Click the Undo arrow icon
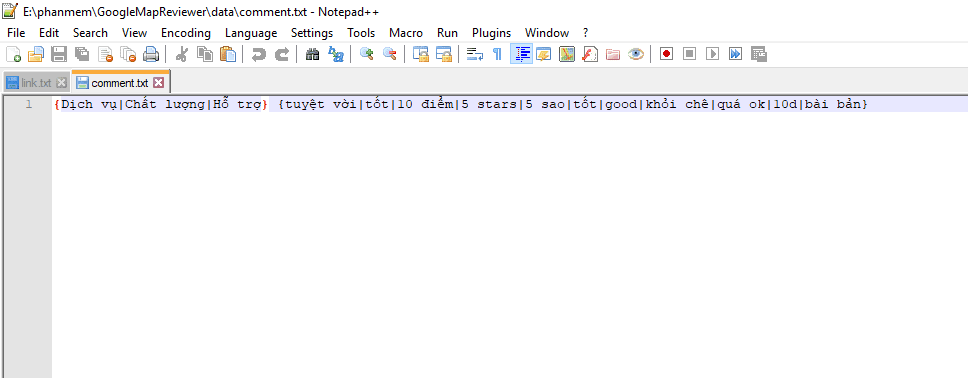The height and width of the screenshot is (378, 968). [x=259, y=54]
